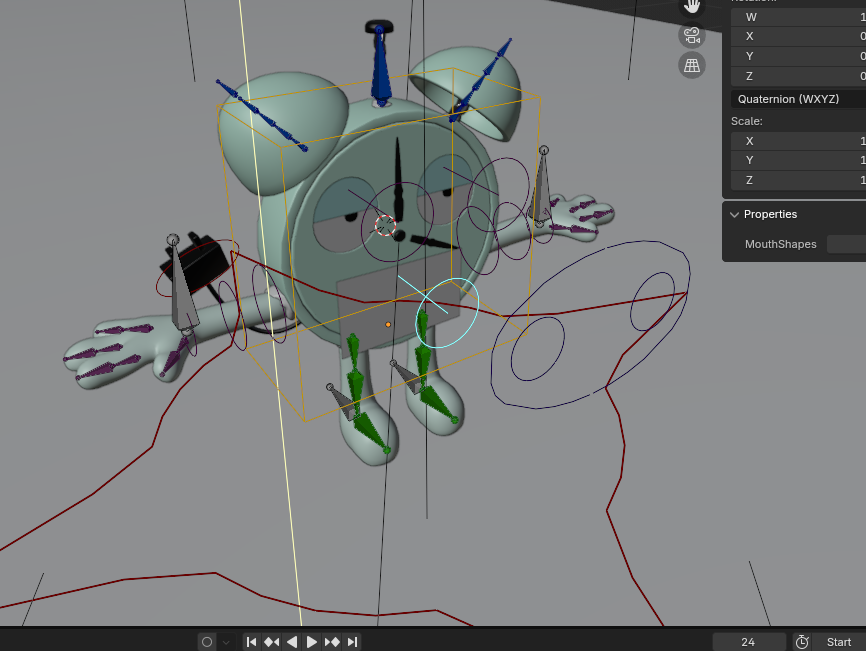Click the current frame field showing 24
866x651 pixels.
[749, 642]
